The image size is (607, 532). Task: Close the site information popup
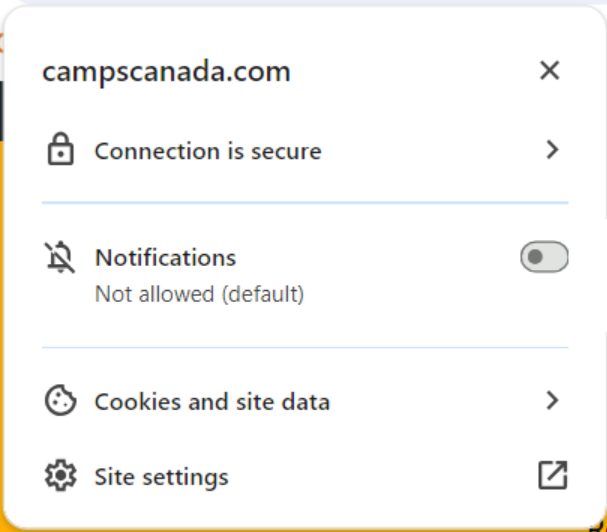click(549, 70)
